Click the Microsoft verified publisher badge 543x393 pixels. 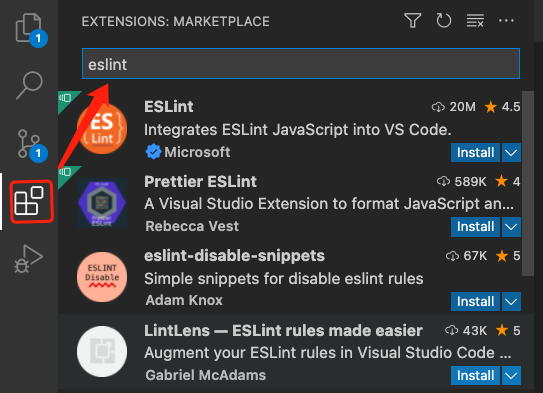(x=153, y=152)
